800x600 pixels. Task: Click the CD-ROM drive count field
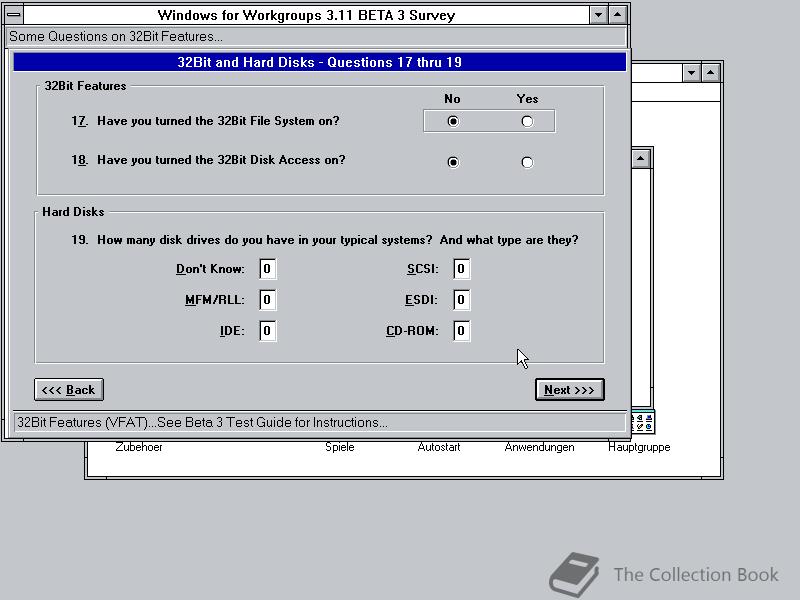(x=461, y=331)
